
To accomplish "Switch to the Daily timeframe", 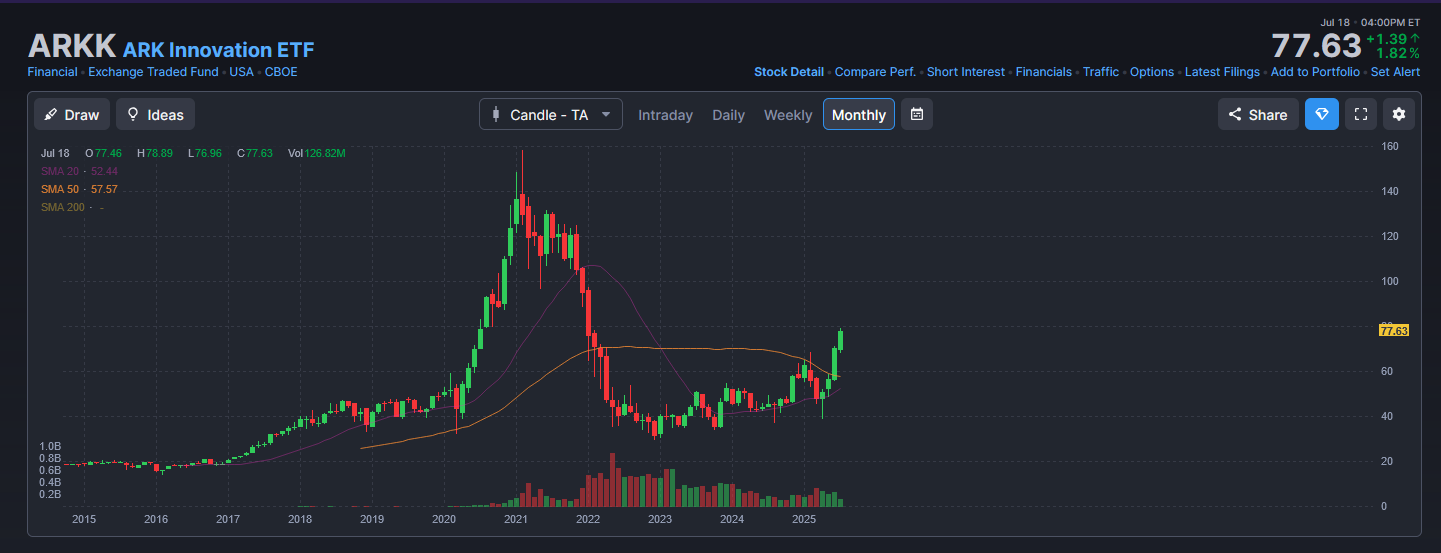I will [728, 115].
